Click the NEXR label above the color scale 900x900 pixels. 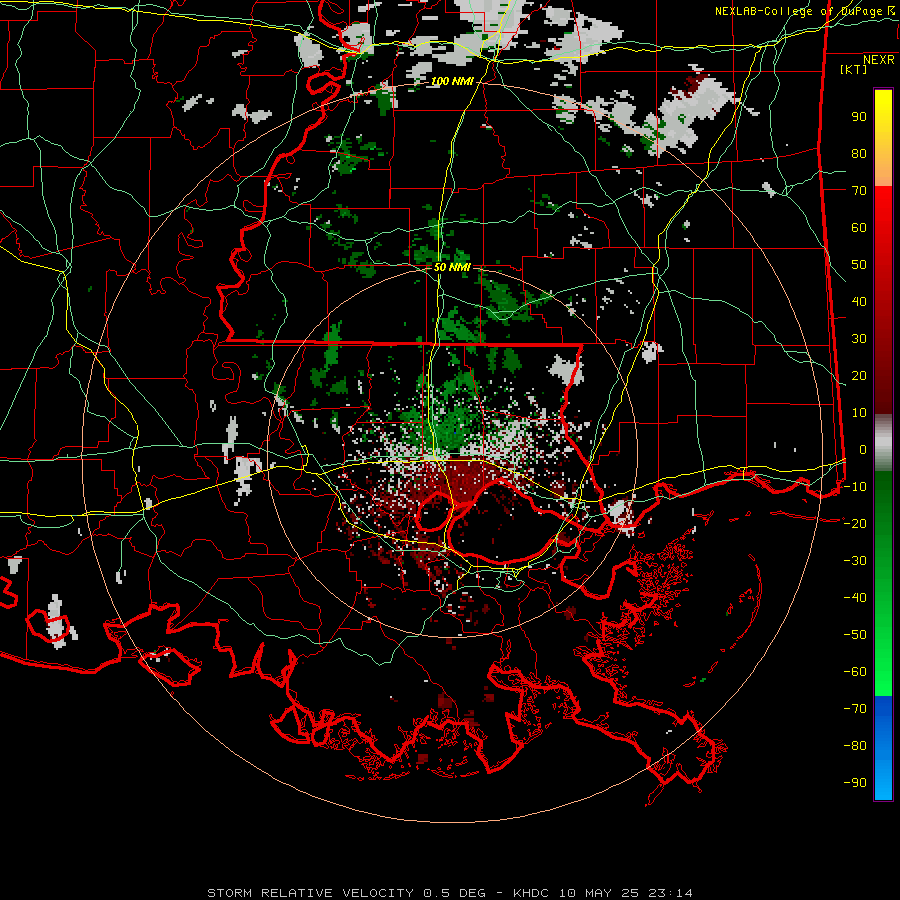tap(878, 60)
